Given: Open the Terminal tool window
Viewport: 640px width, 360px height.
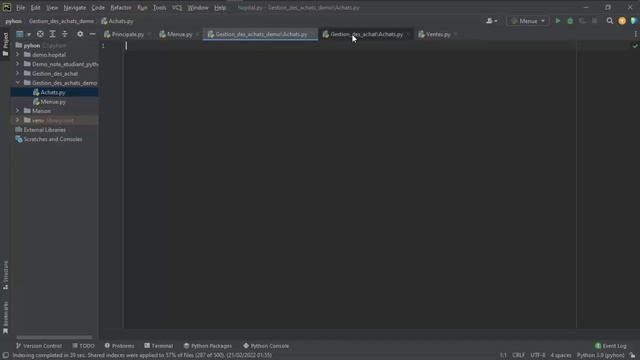Looking at the screenshot, I should pyautogui.click(x=158, y=346).
